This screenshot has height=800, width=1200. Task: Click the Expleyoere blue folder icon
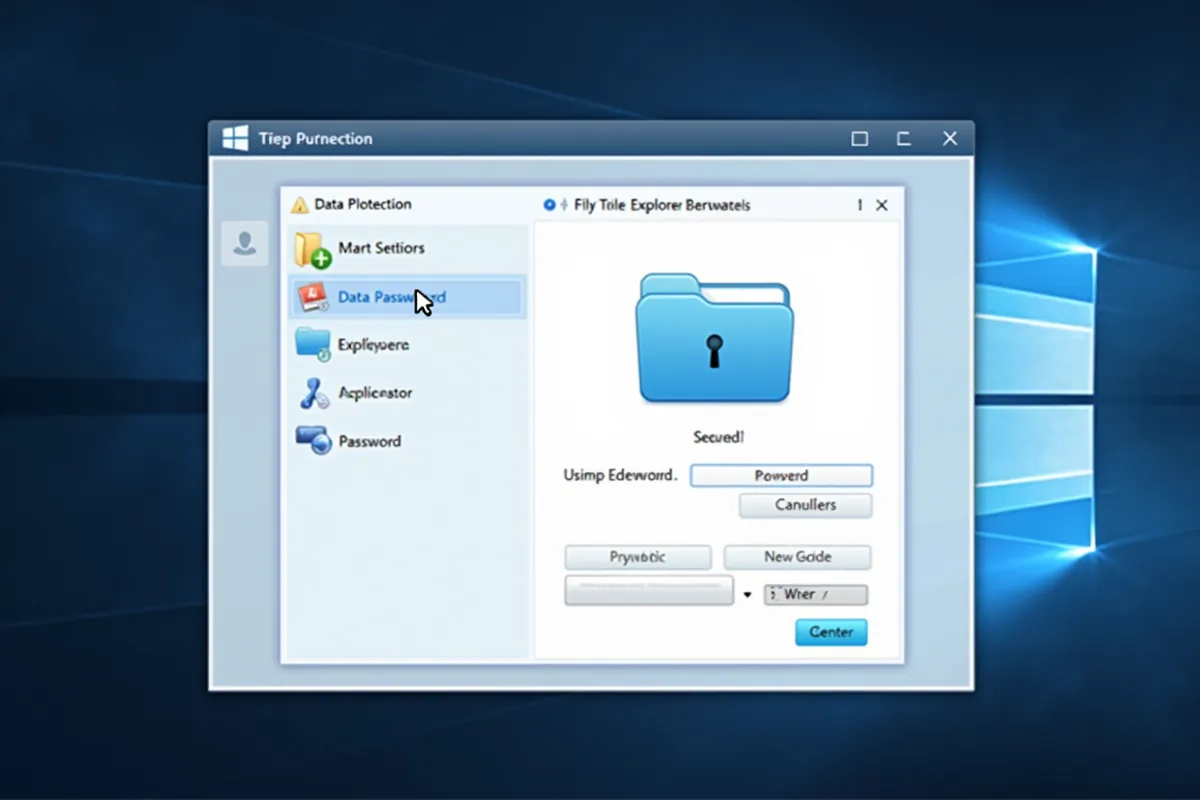pos(312,345)
